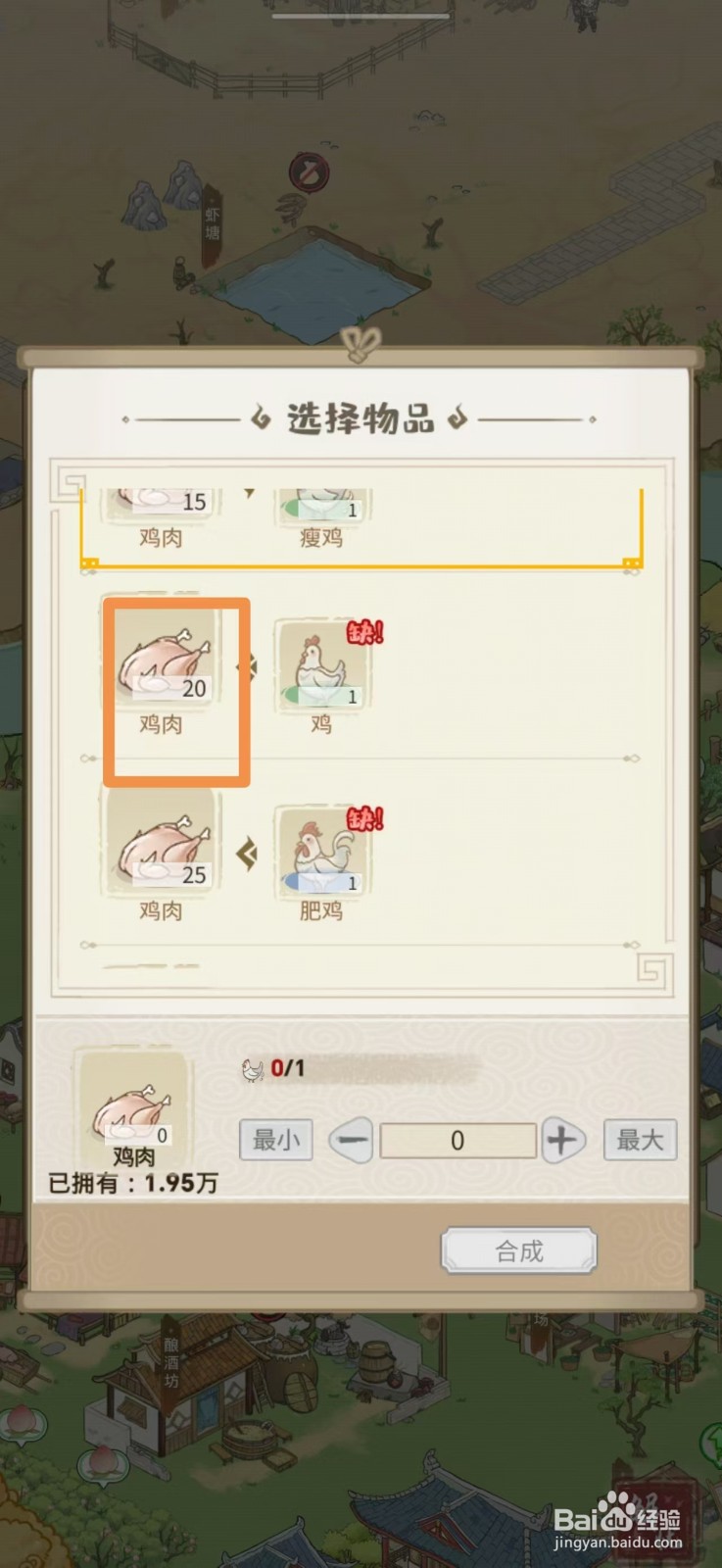Tap the arrow between 鸡肉 20 and 鸡

tap(247, 668)
